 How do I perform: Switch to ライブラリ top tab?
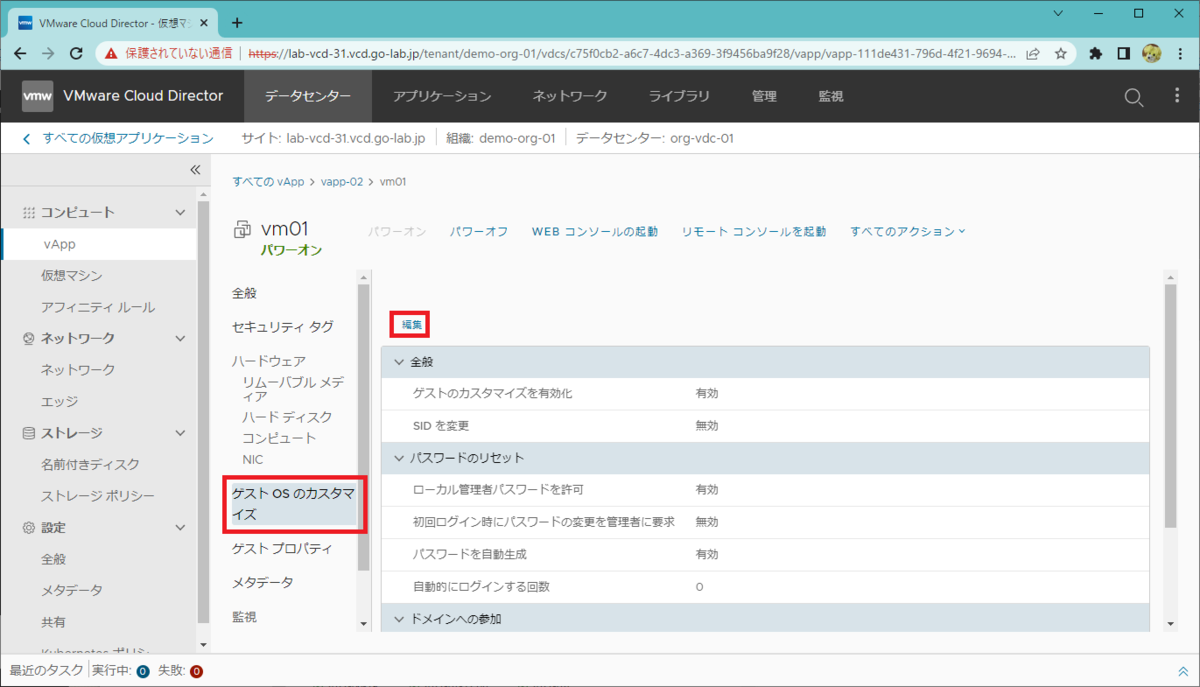pos(679,96)
